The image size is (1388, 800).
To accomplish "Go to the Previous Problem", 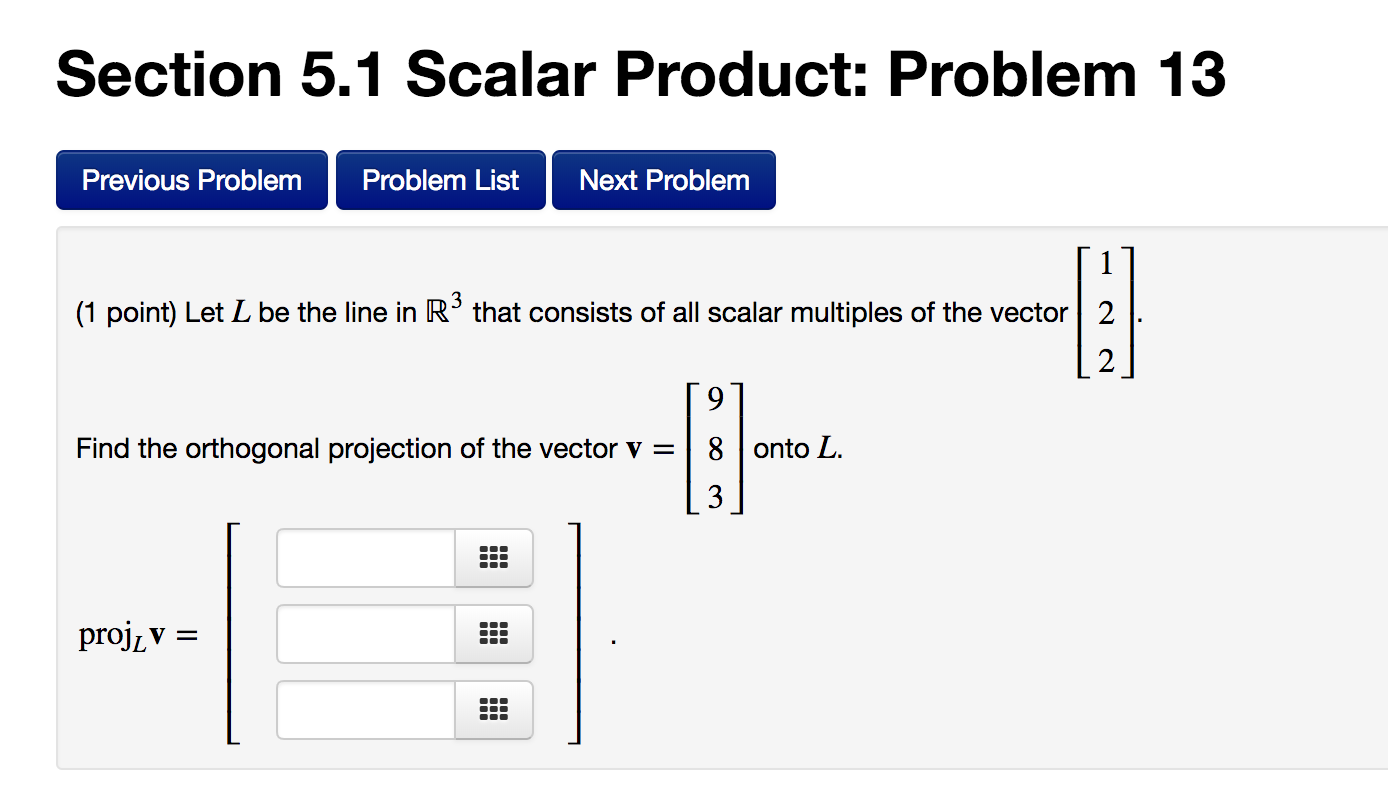I will (x=191, y=179).
